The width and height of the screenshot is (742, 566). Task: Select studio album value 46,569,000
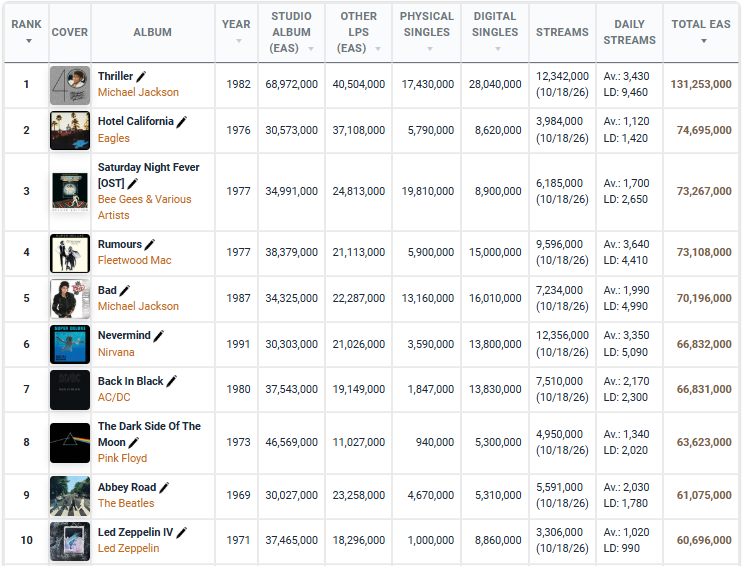292,442
